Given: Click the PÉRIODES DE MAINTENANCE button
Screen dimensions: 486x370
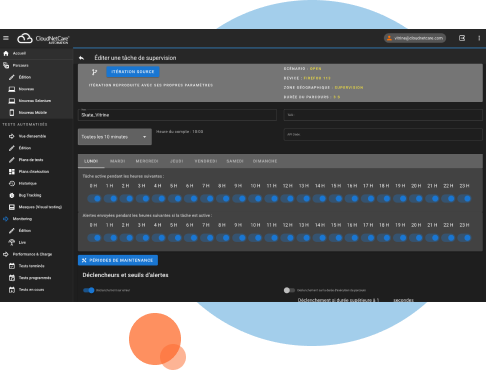Looking at the screenshot, I should coord(118,260).
